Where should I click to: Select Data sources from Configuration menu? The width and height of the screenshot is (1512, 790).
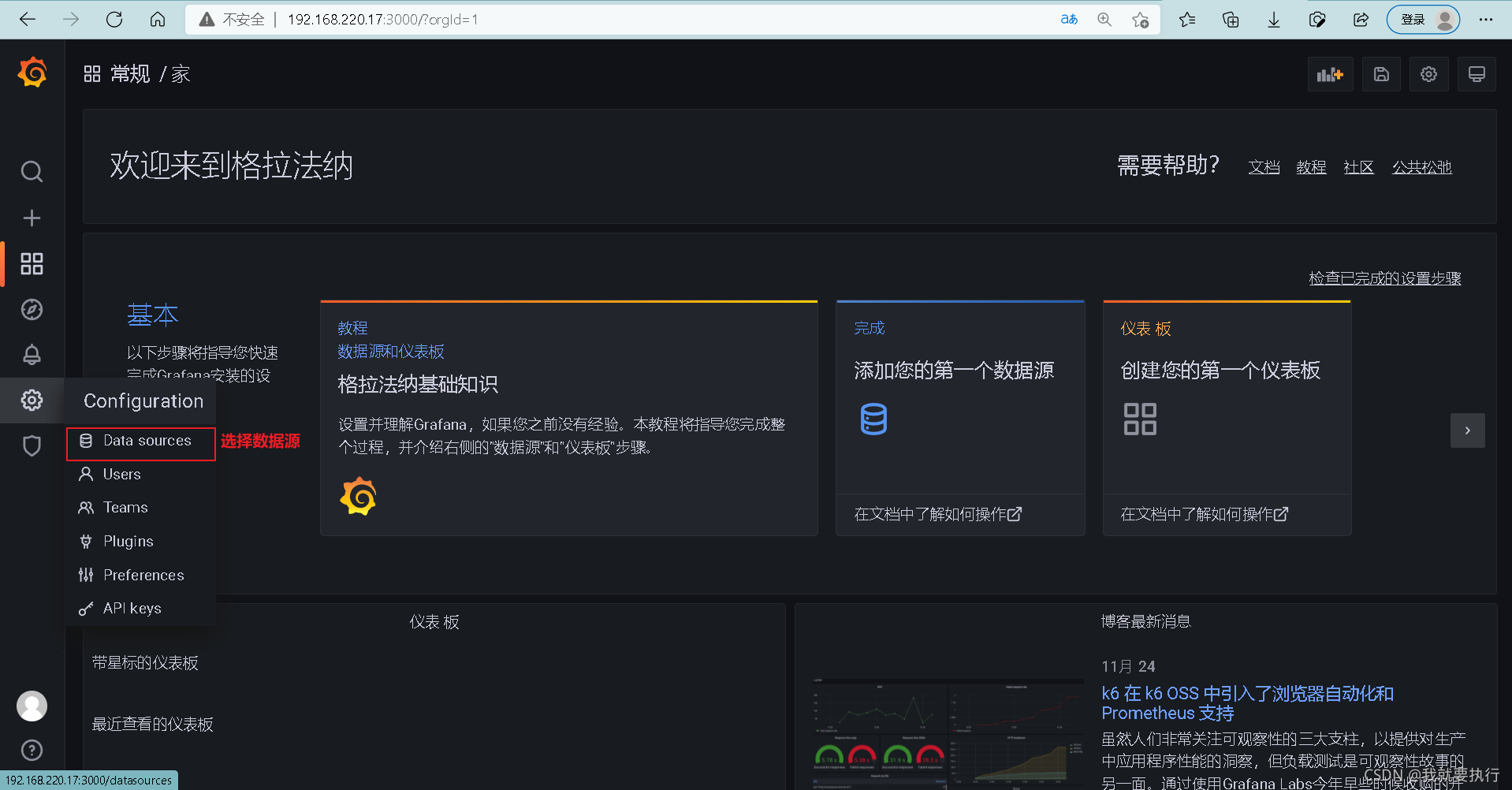tap(140, 441)
